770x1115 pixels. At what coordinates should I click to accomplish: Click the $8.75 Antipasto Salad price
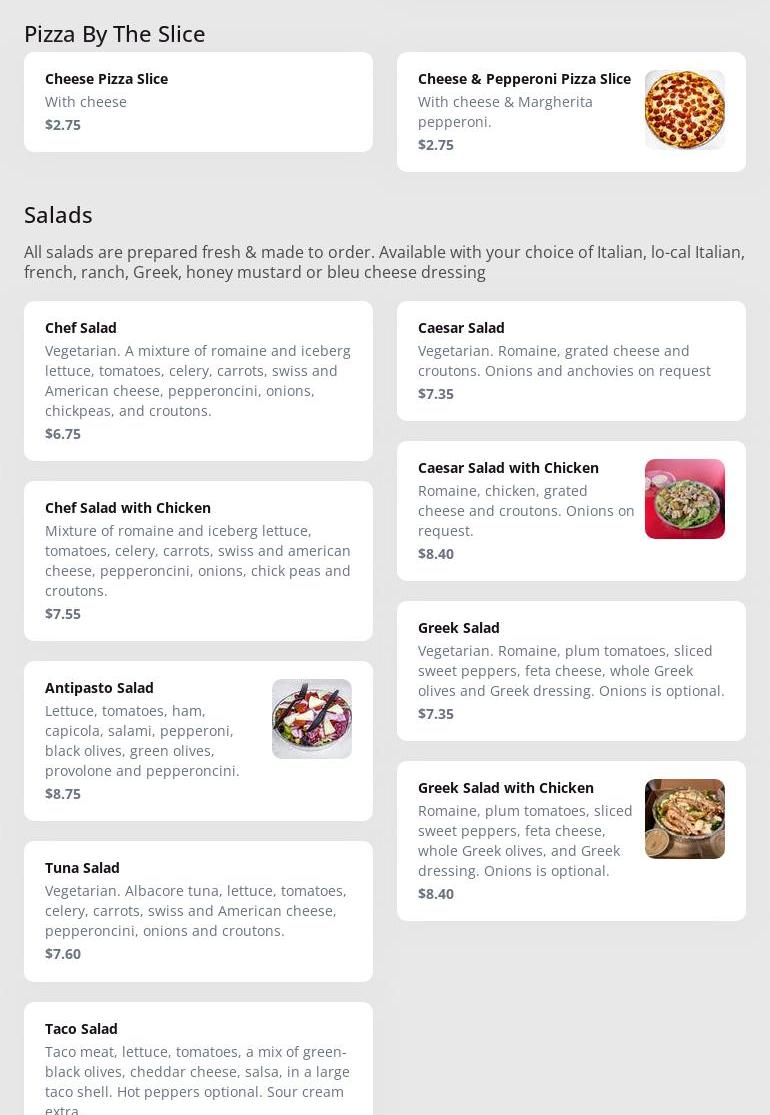click(63, 794)
